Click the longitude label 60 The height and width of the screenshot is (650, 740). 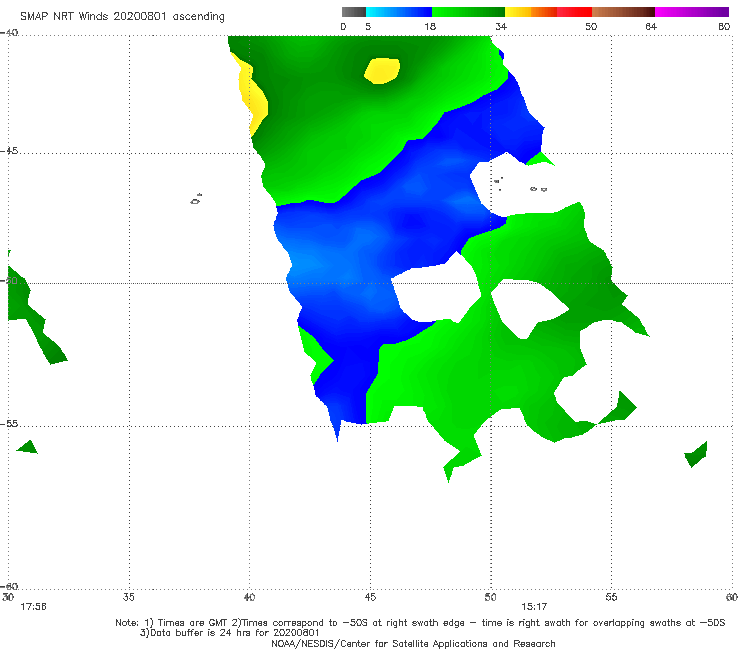click(x=732, y=597)
